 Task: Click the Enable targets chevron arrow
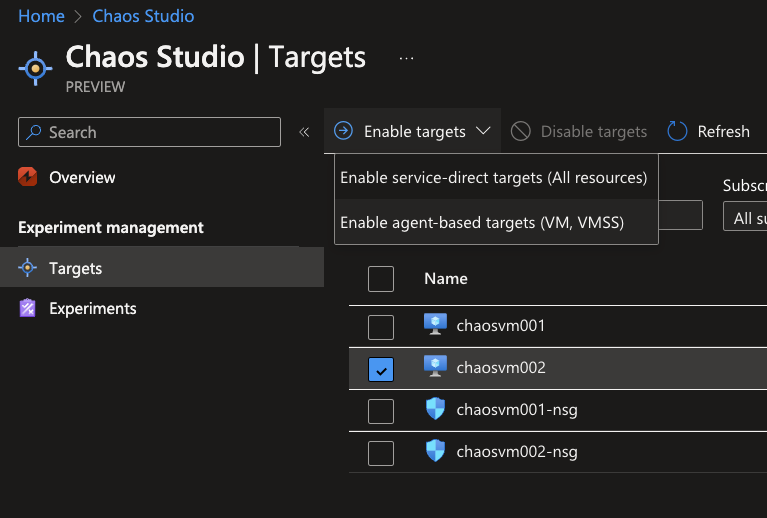pos(483,131)
